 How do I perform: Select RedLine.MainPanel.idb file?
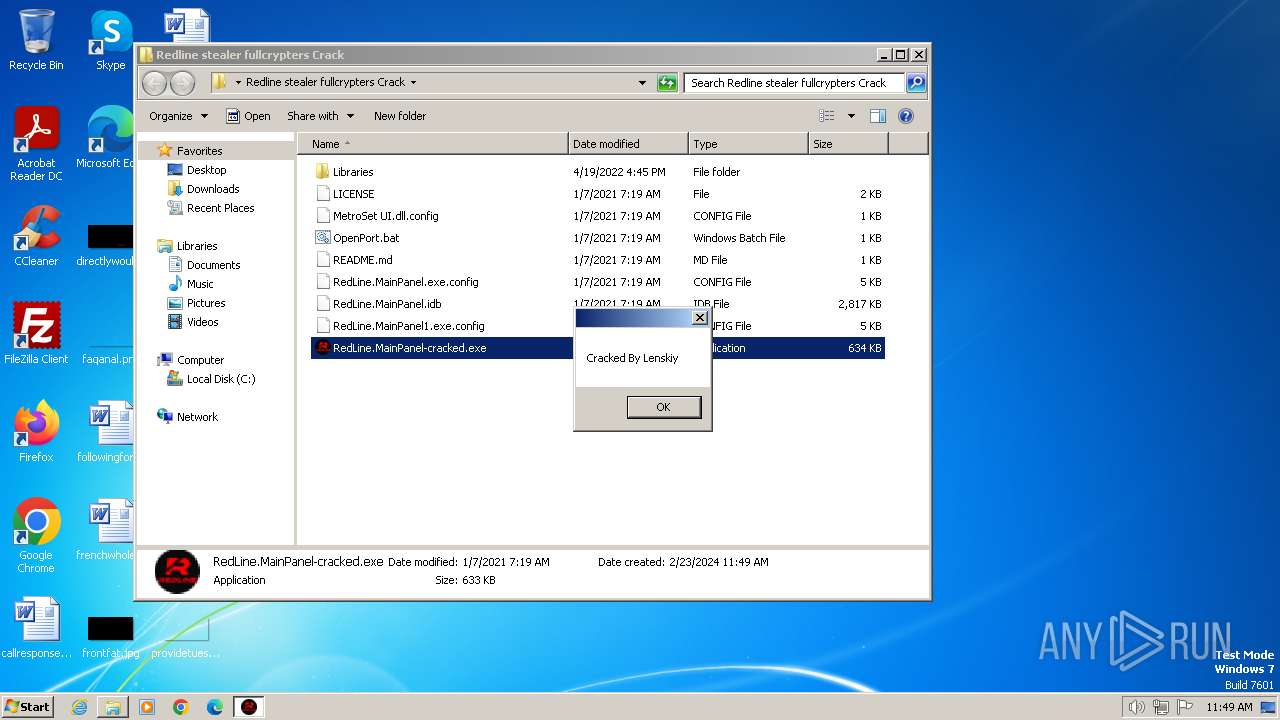440,304
